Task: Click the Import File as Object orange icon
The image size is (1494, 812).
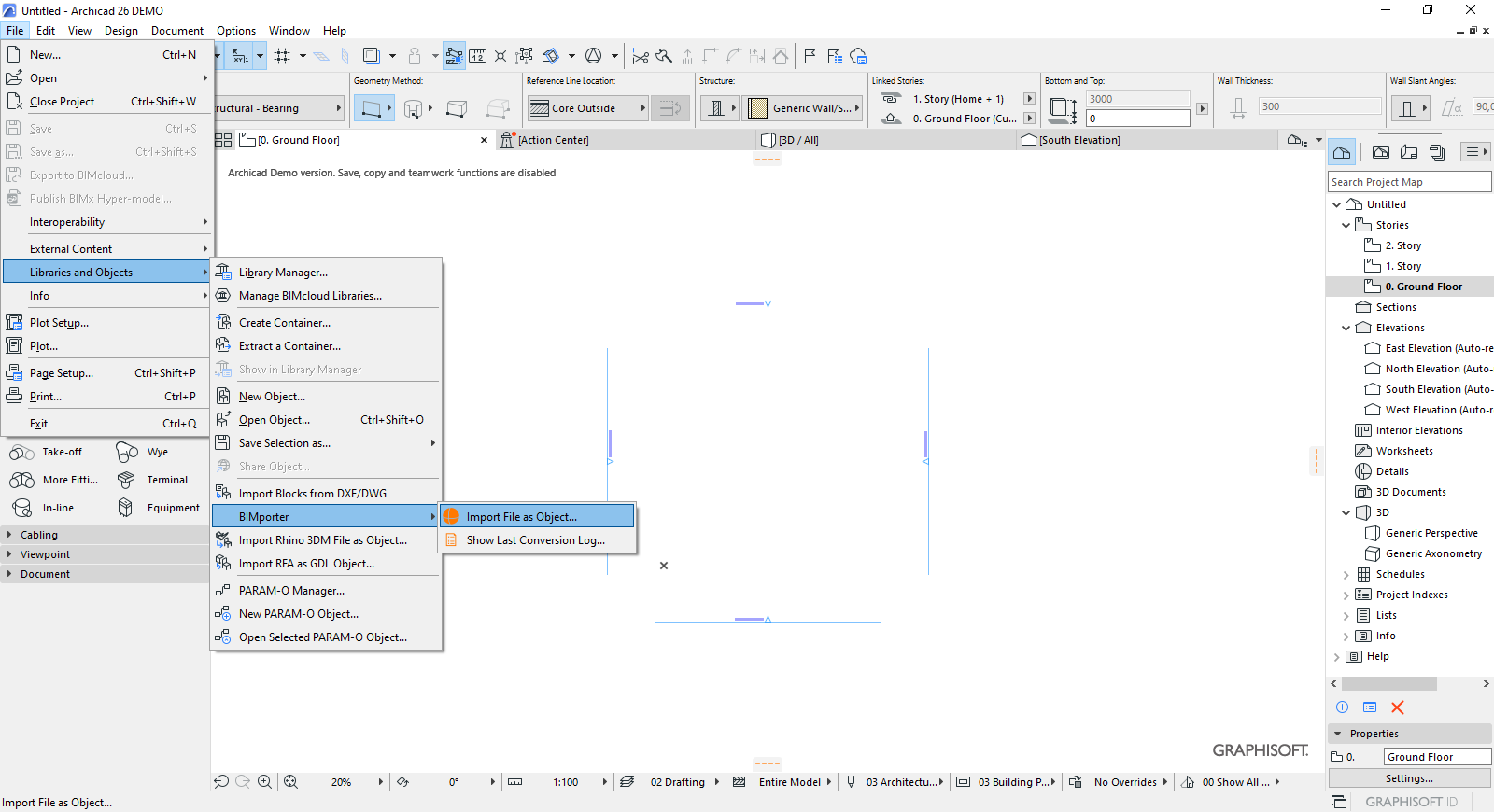Action: point(451,516)
